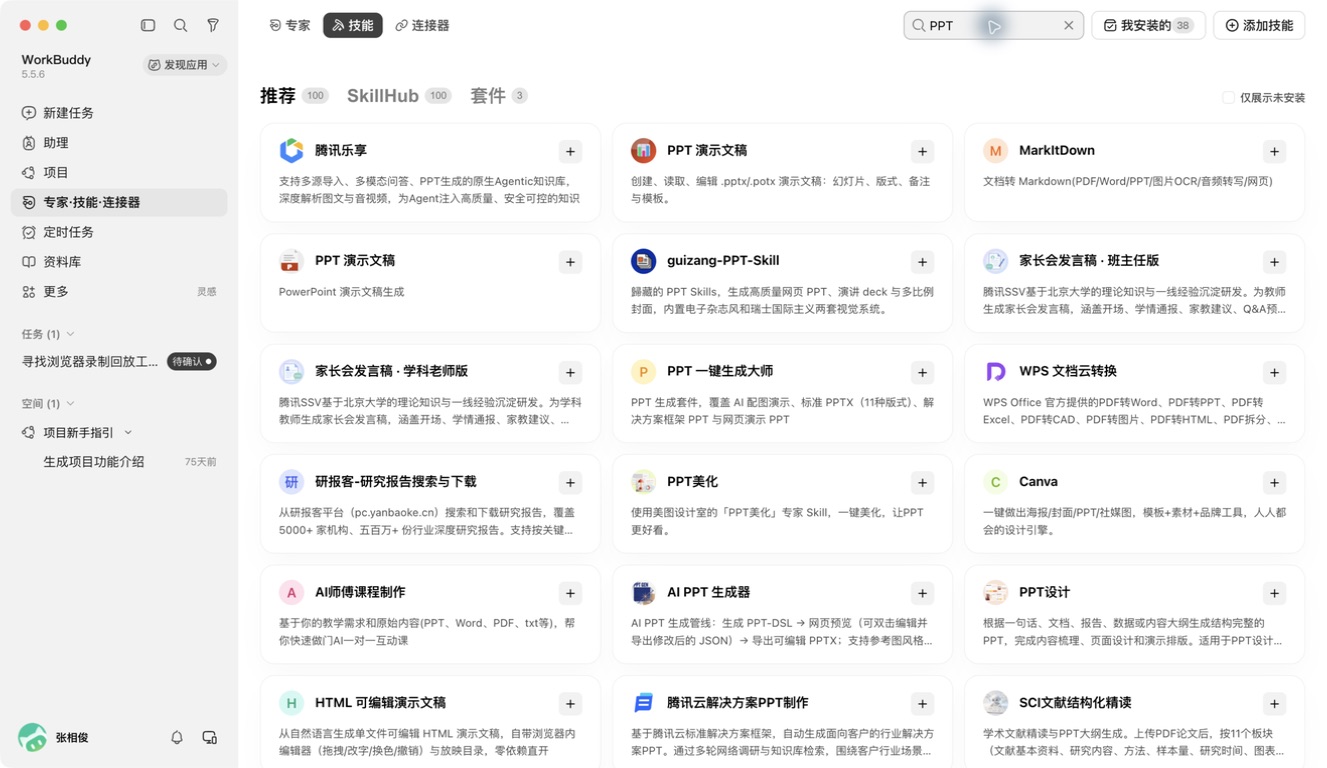
Task: Open PPT美化 skill card title
Action: pos(692,481)
